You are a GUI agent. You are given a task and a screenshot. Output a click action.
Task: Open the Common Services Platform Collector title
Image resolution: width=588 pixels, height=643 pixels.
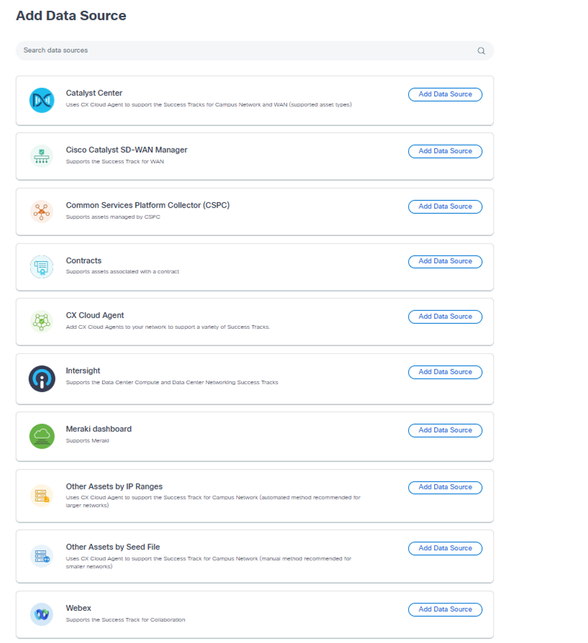tap(148, 205)
